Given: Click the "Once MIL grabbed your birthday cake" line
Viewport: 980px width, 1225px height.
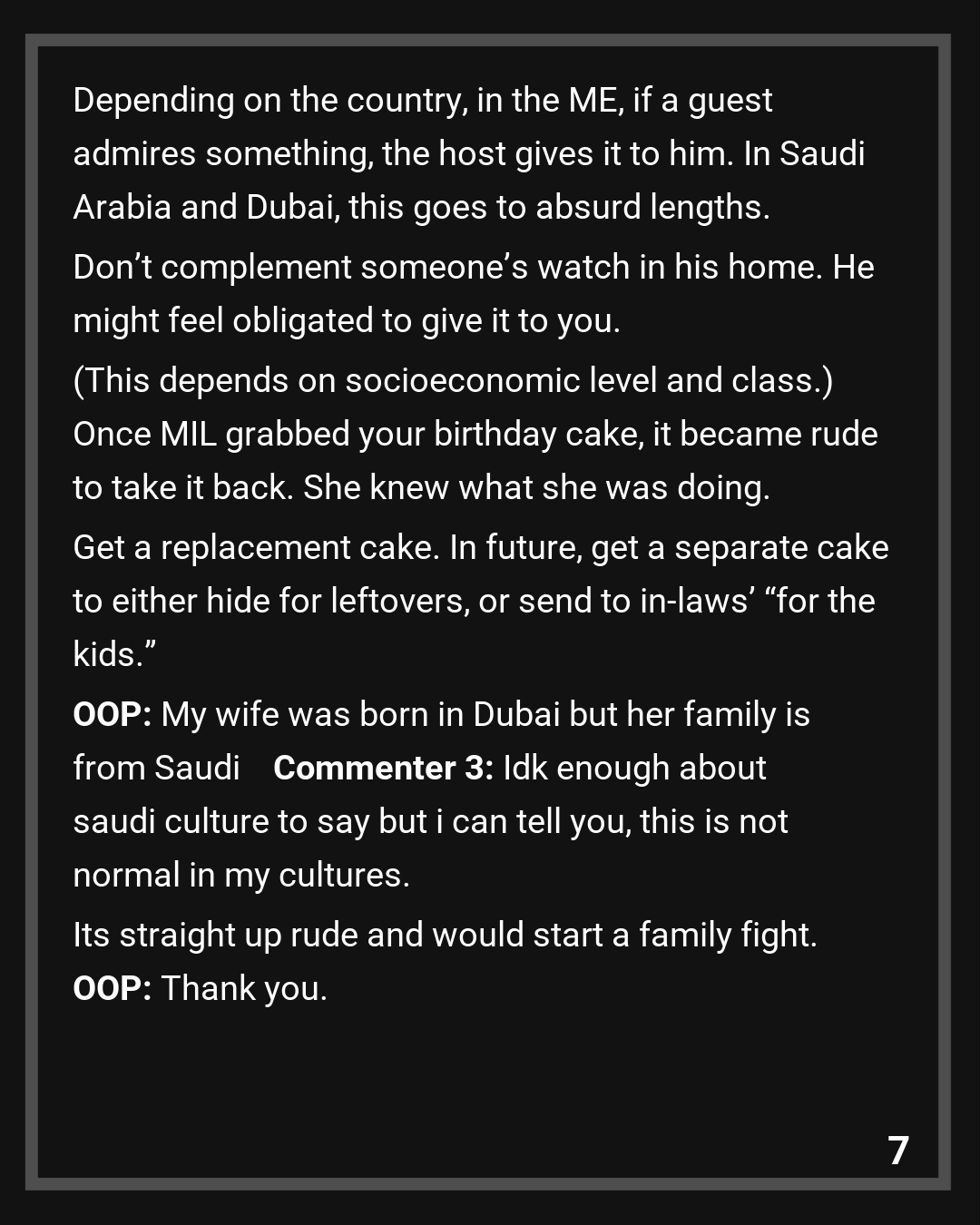Looking at the screenshot, I should (475, 435).
